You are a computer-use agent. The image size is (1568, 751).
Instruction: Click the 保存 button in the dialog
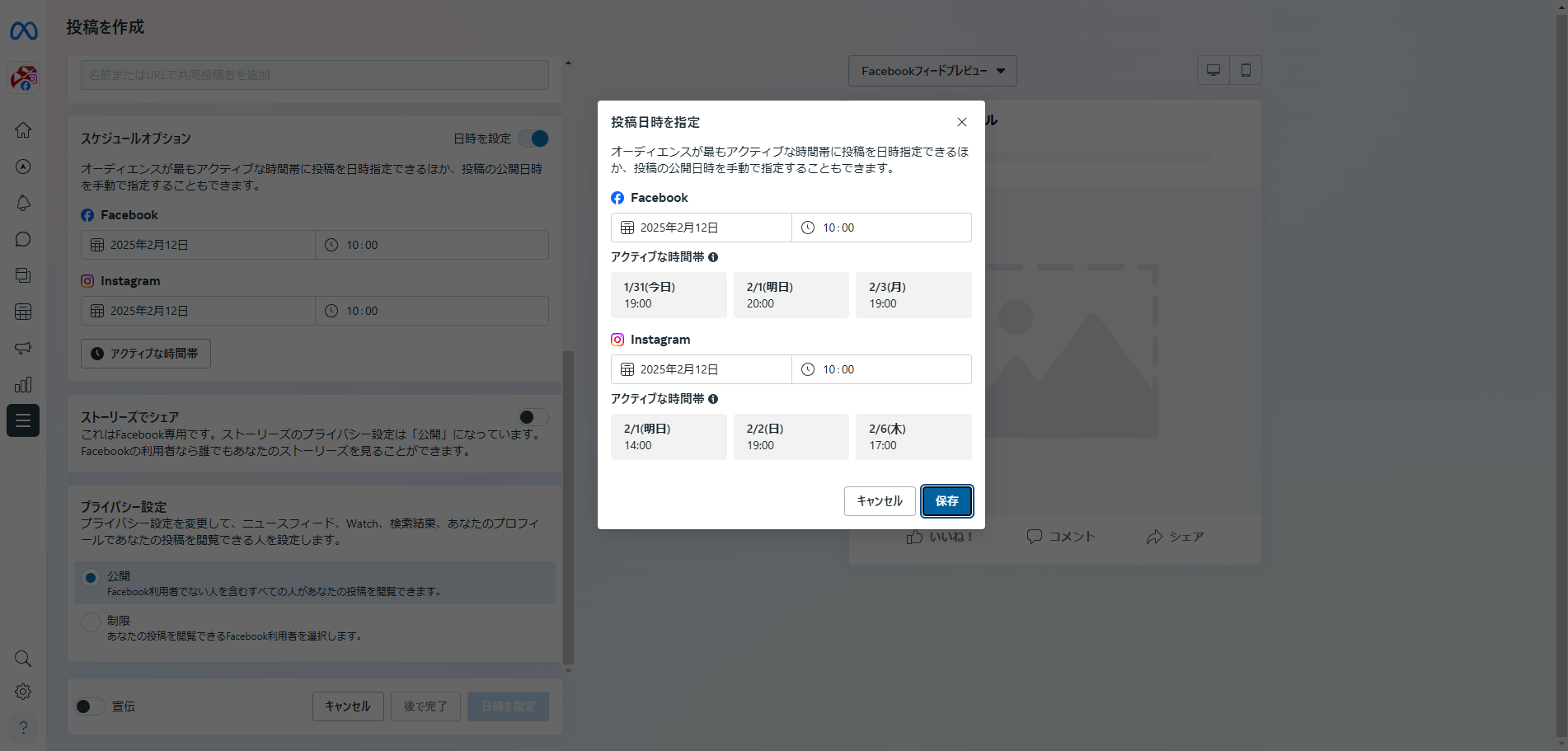click(x=946, y=501)
